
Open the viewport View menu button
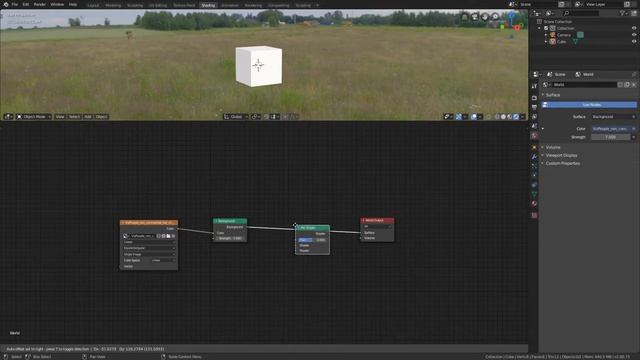[x=60, y=117]
